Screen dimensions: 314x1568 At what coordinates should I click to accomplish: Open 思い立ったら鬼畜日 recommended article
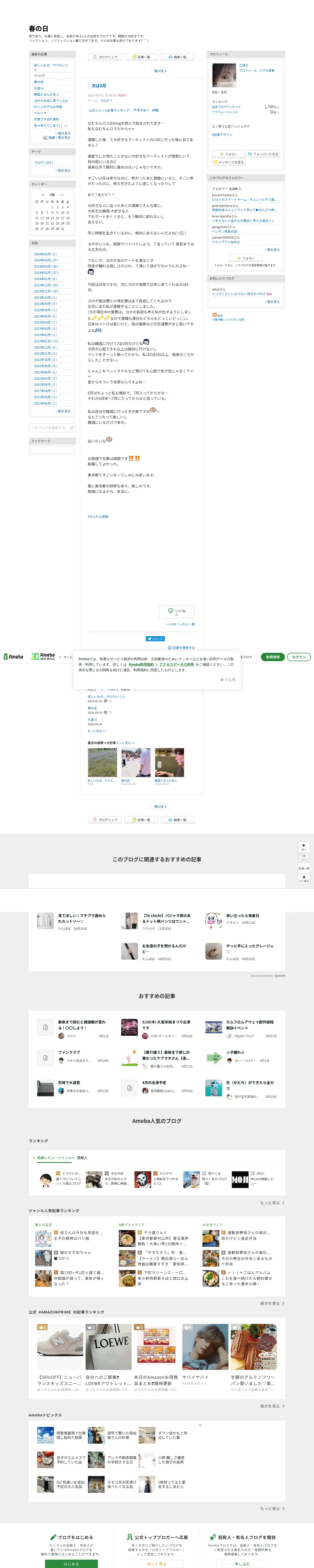point(240,921)
